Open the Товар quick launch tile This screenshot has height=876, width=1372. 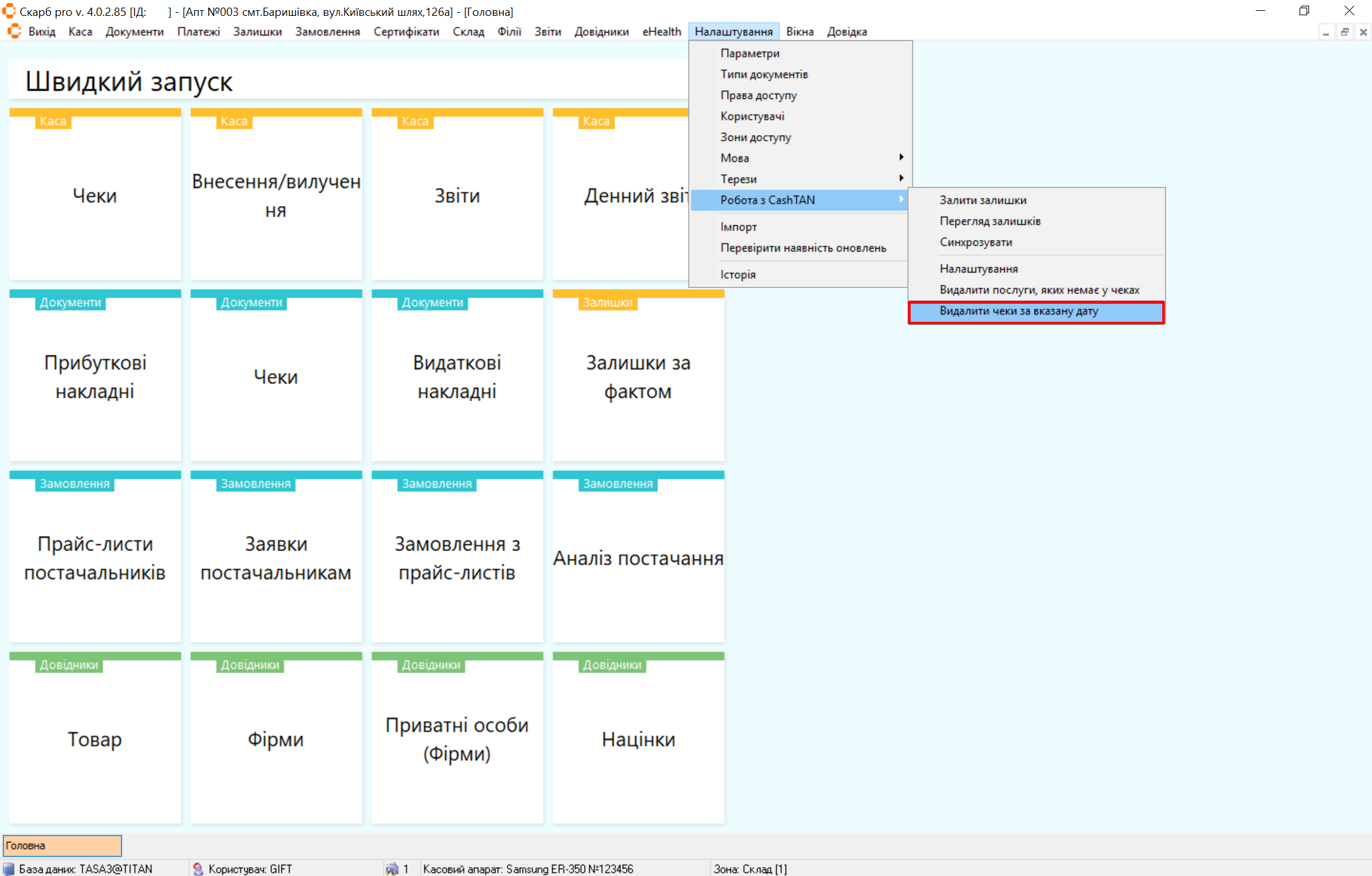click(x=95, y=739)
